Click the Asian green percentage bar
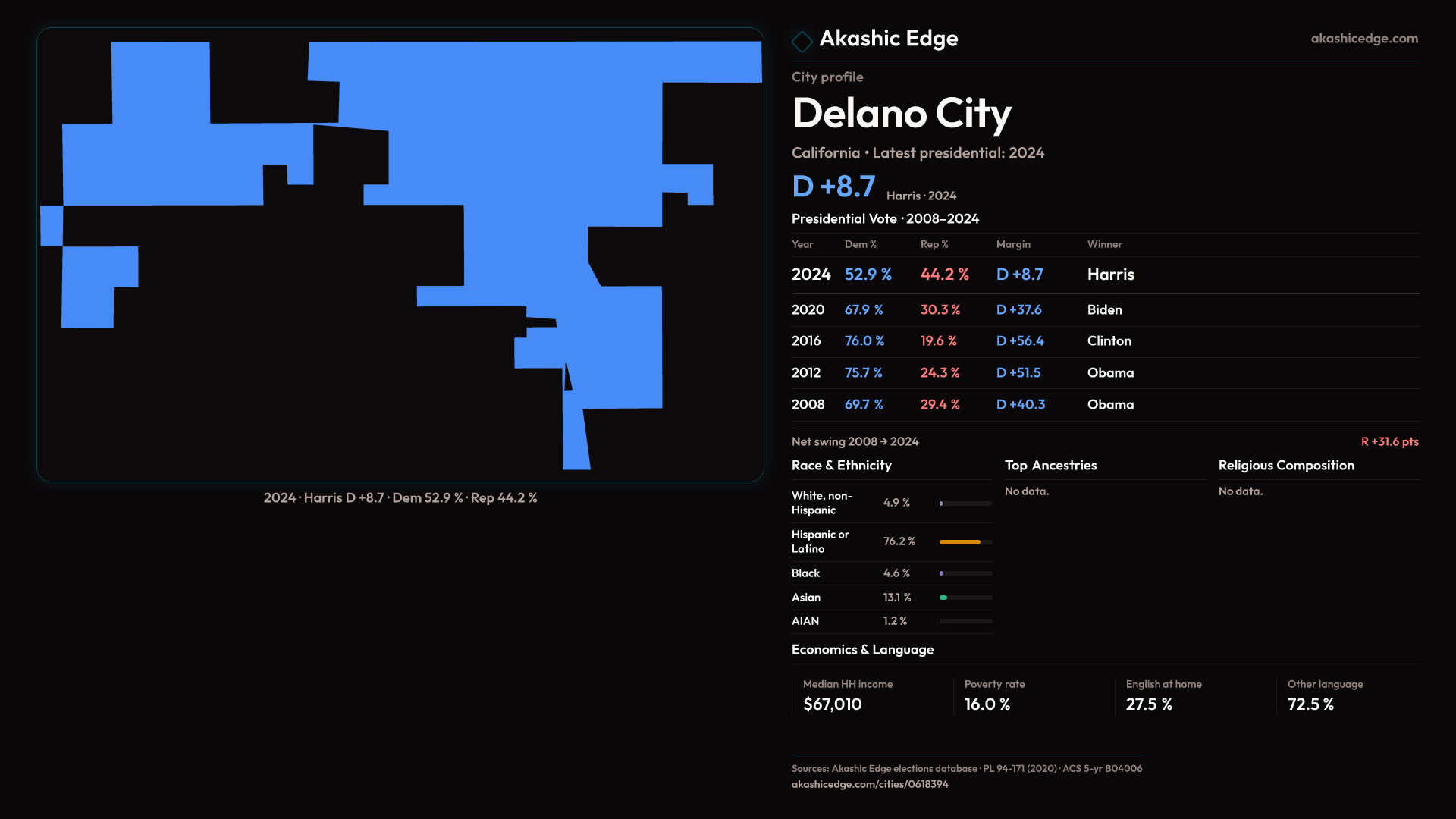The image size is (1456, 819). [x=944, y=598]
